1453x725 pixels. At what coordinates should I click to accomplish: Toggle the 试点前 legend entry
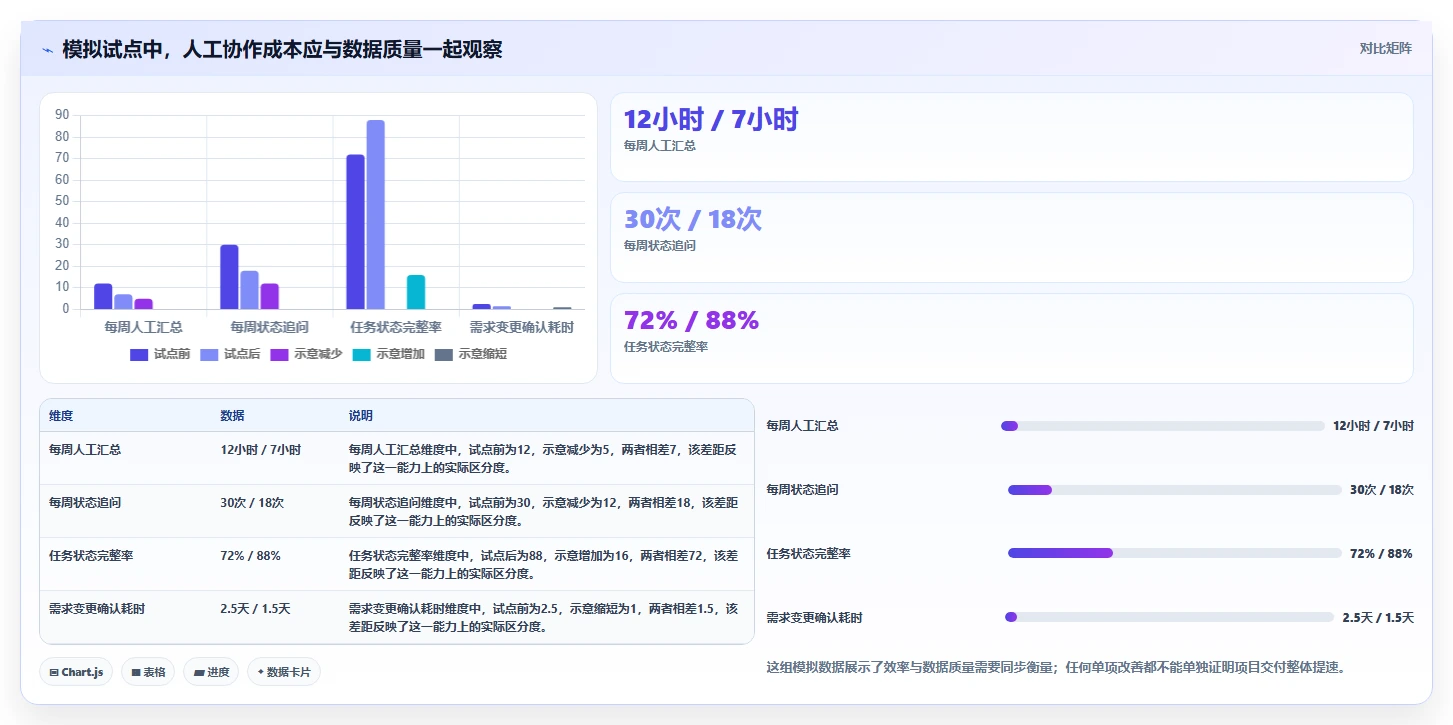pos(160,354)
